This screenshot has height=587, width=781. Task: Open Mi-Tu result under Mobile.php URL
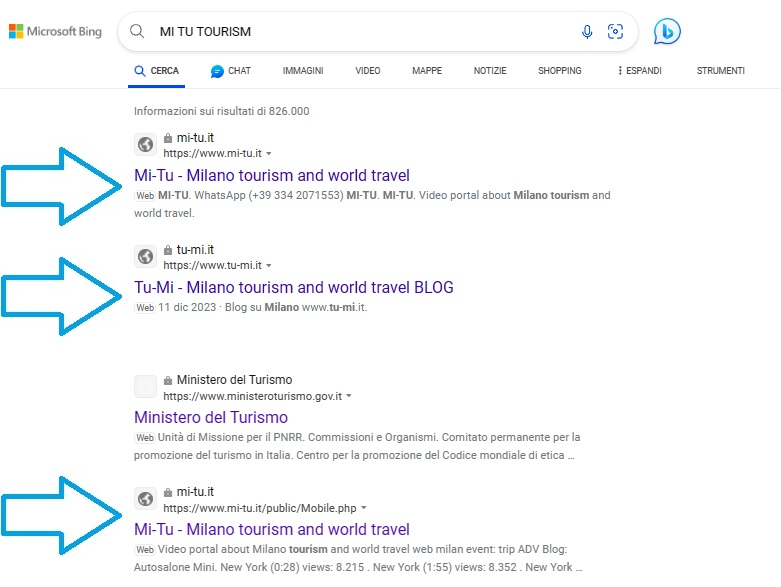(272, 529)
